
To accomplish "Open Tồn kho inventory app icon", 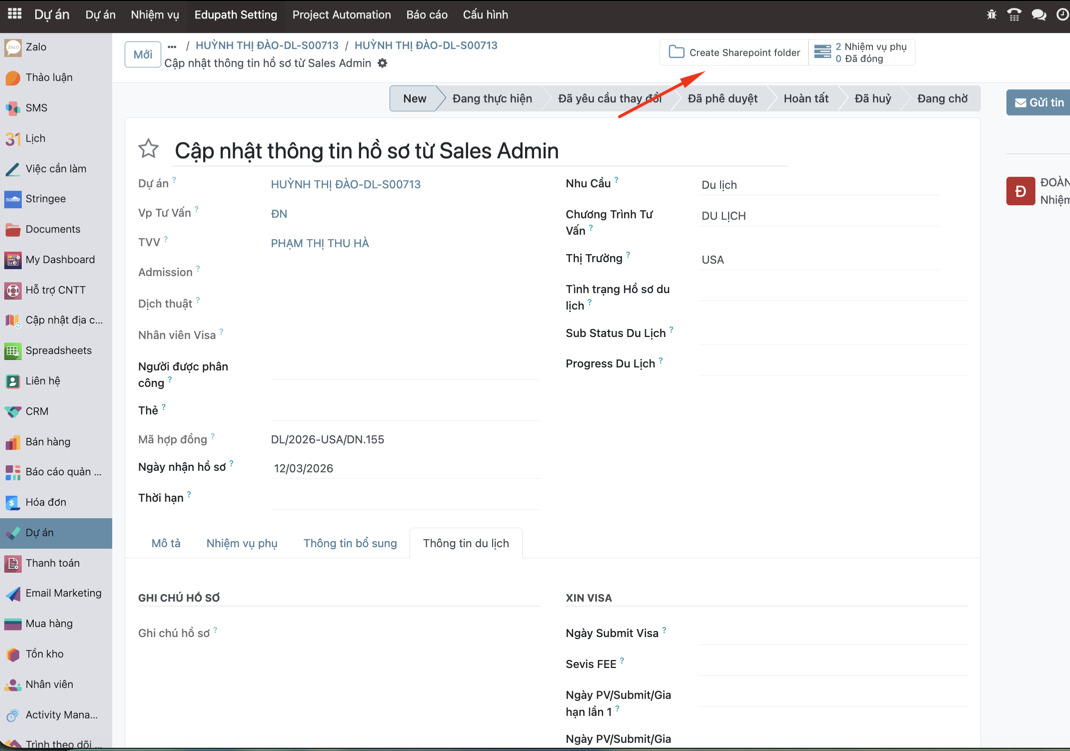I will tap(13, 654).
